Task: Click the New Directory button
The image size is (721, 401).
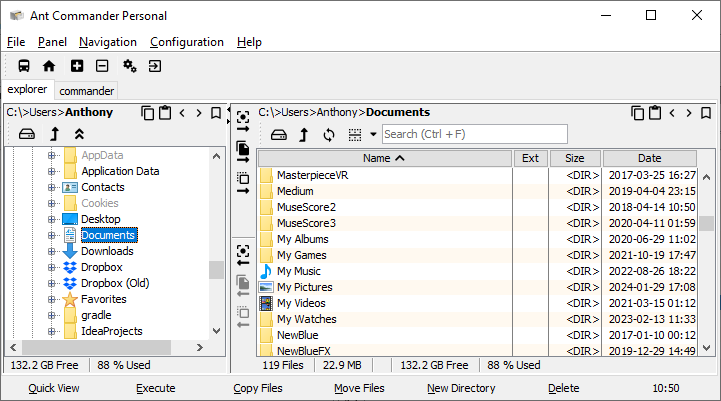Action: pos(461,388)
